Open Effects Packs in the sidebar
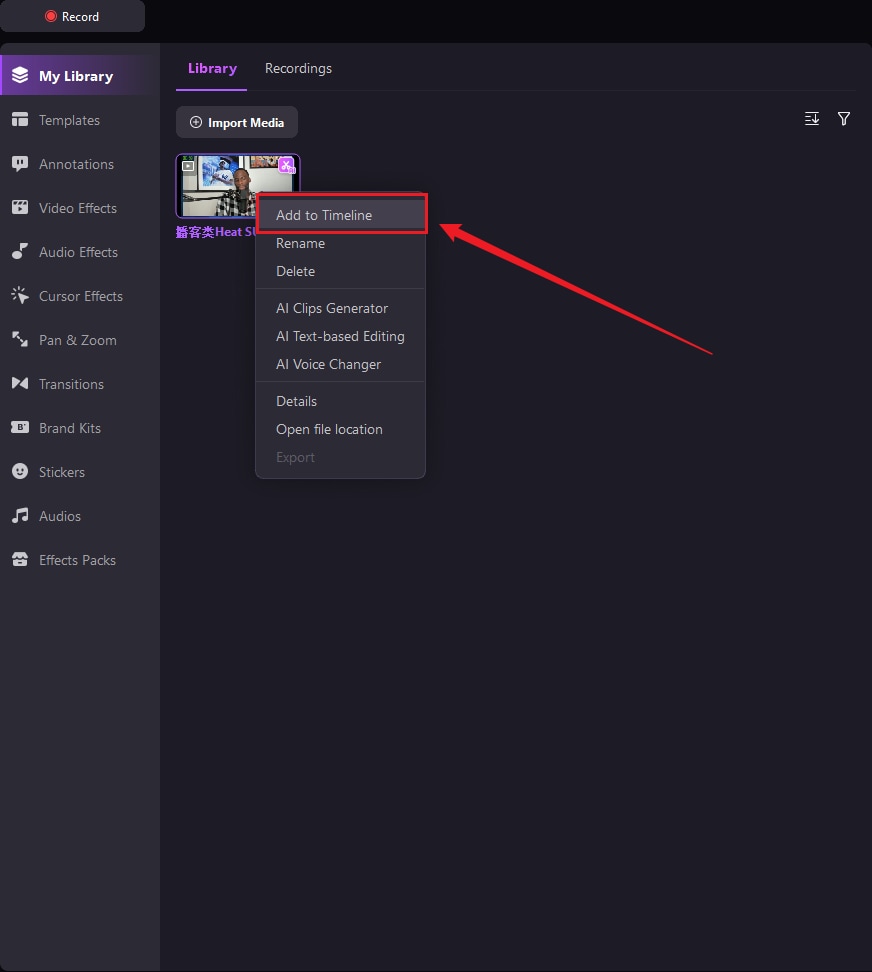Screen dimensions: 872x972 click(x=79, y=560)
